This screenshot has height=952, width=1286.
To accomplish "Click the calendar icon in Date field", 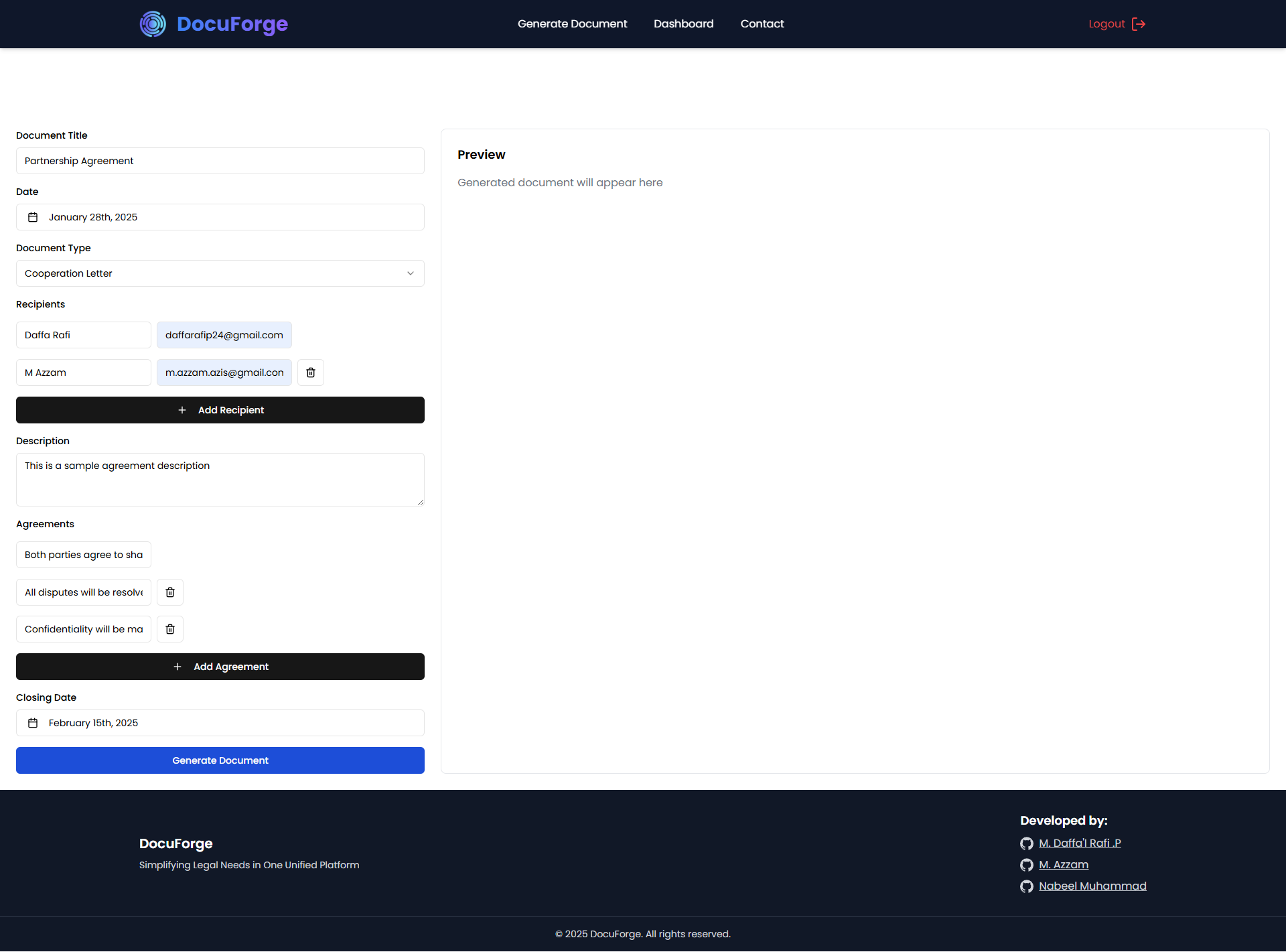I will click(33, 217).
